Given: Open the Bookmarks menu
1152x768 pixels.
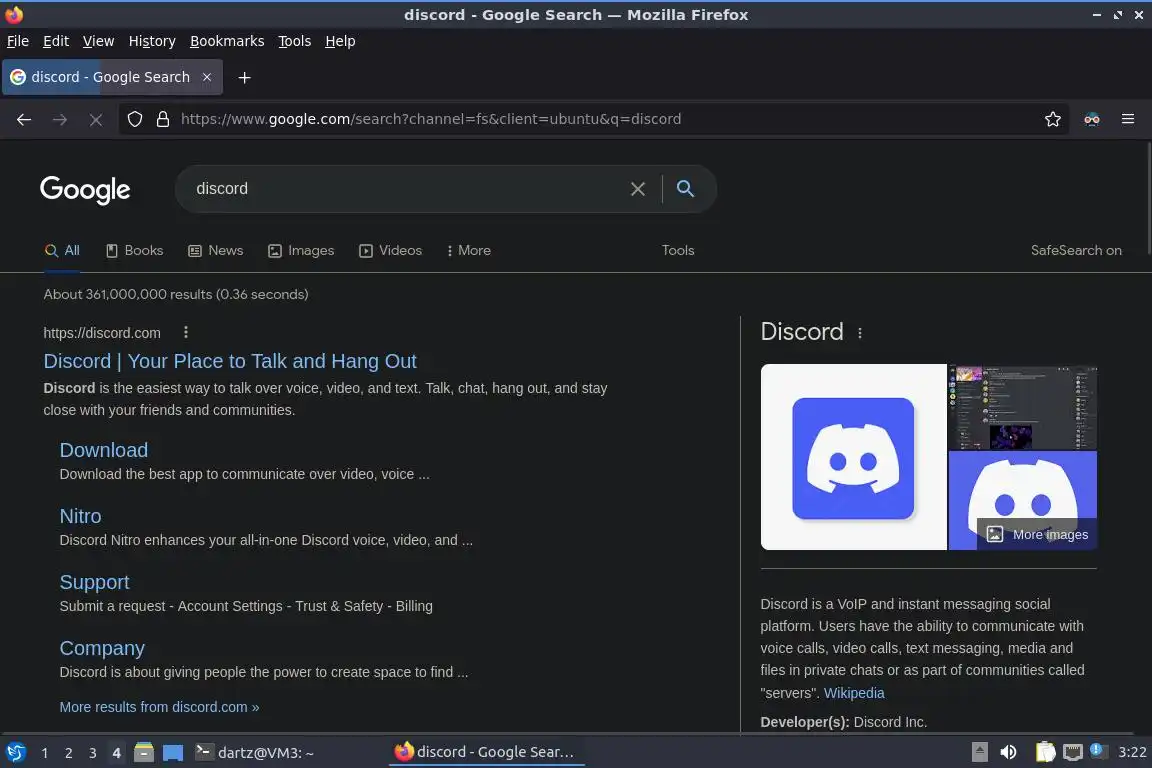Looking at the screenshot, I should pyautogui.click(x=227, y=41).
